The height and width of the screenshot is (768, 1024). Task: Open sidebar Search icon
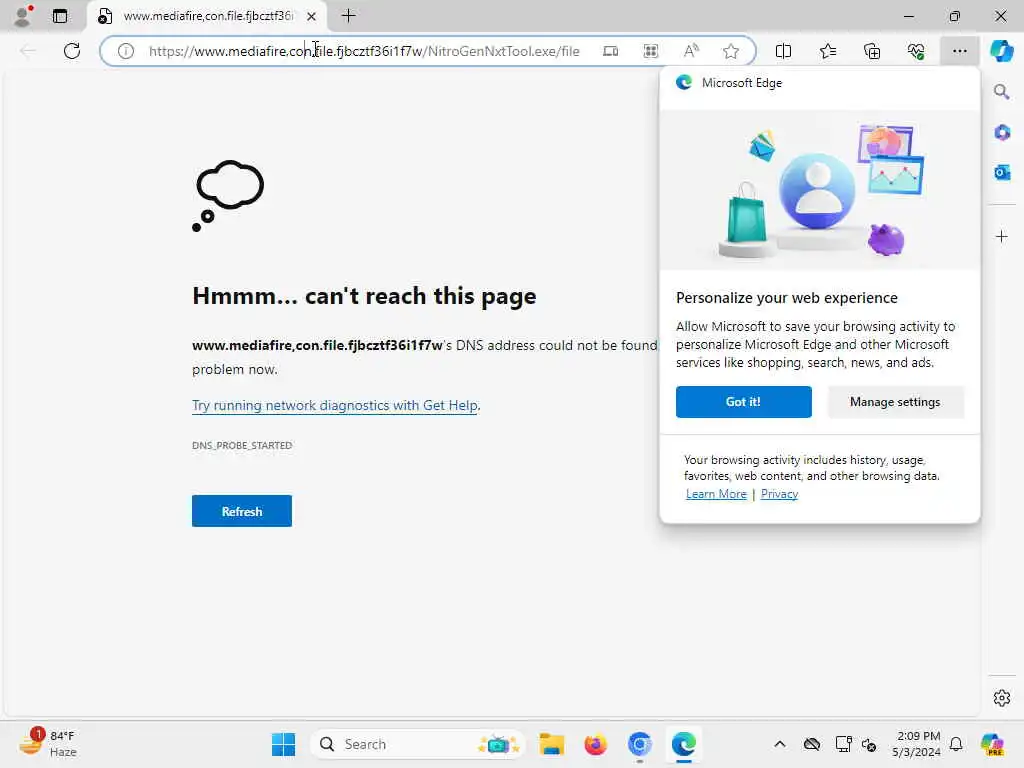[x=1001, y=92]
